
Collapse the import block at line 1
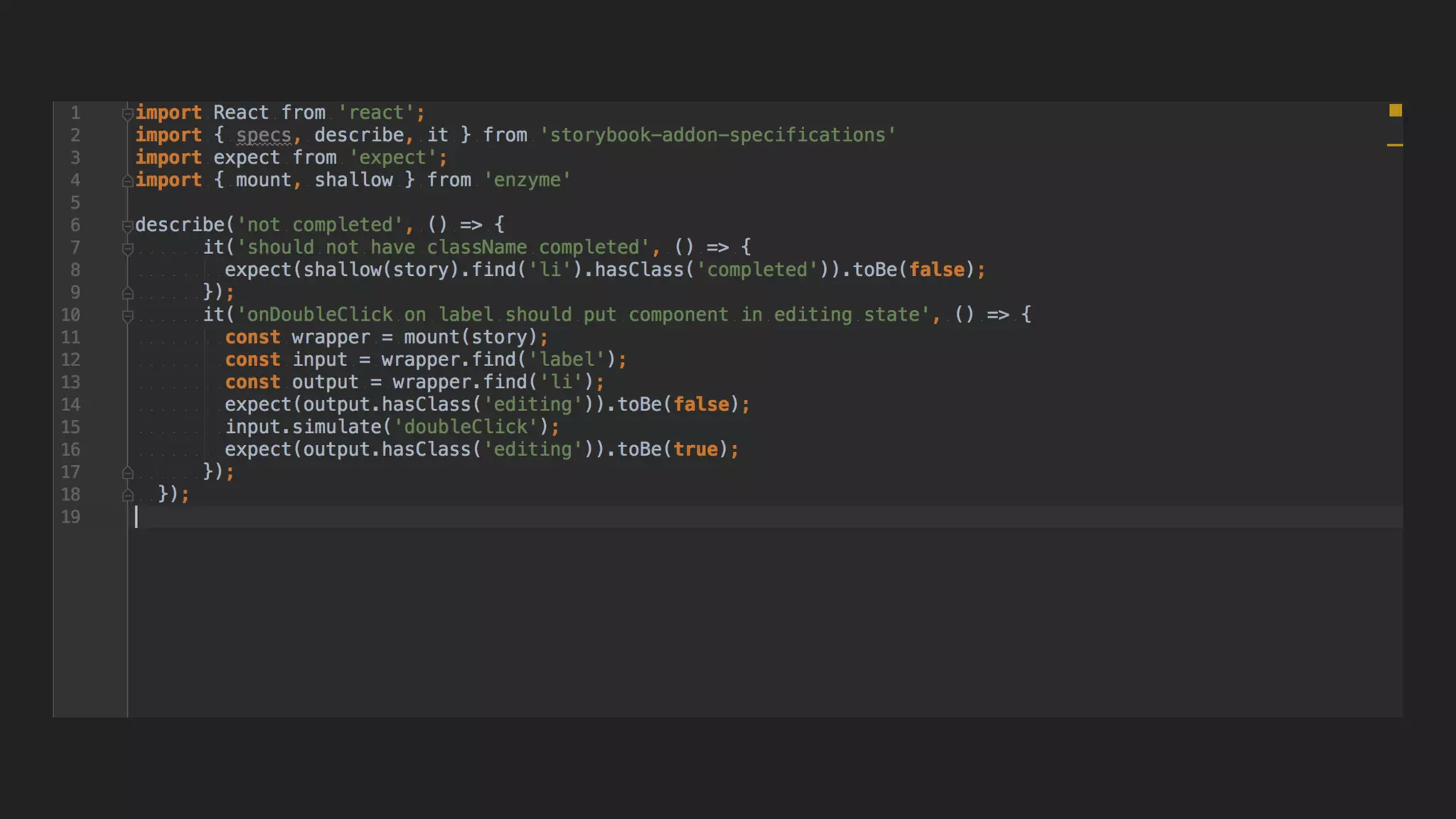click(128, 114)
